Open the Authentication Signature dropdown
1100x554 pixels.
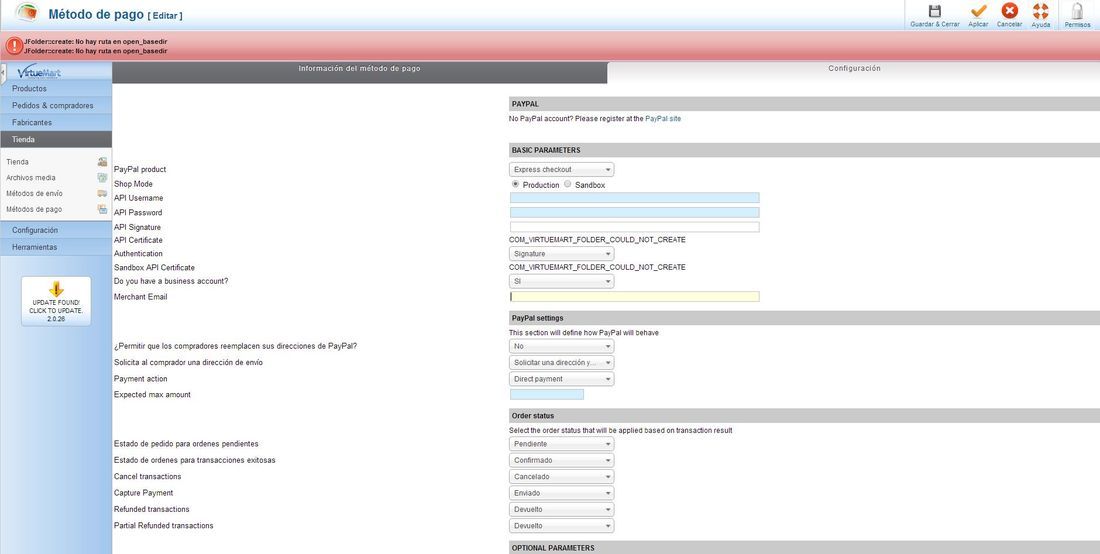tap(561, 254)
